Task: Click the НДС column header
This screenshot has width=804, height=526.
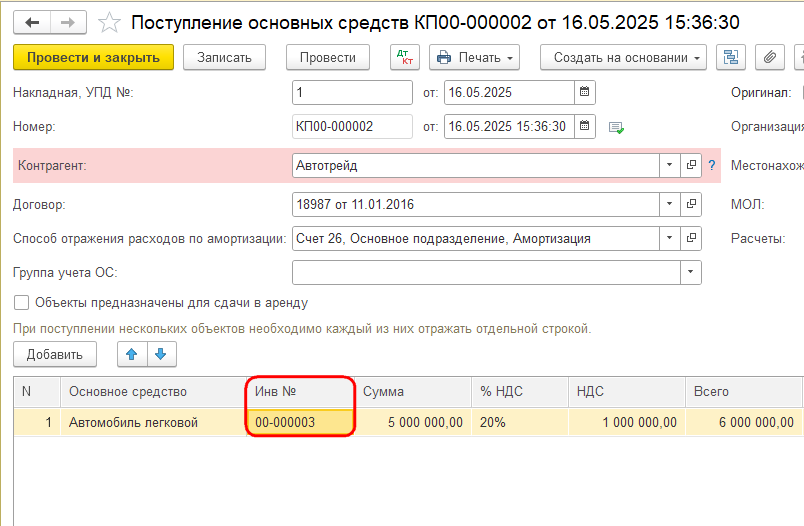Action: (627, 392)
